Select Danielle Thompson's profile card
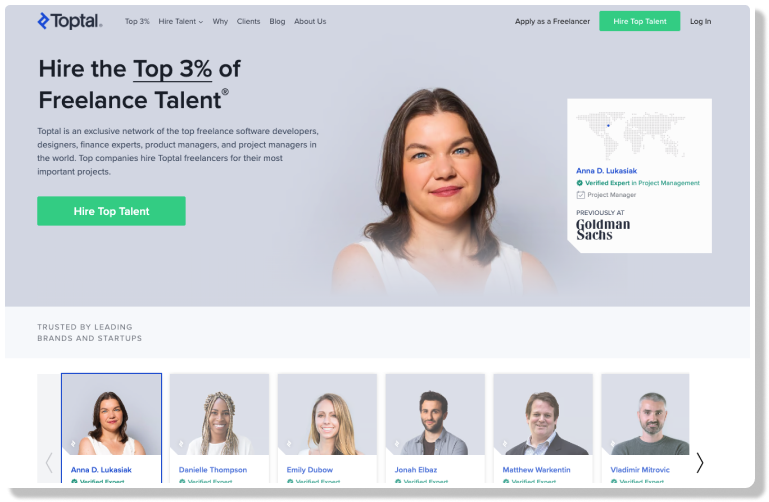Screen dimensions: 769x502 [x=219, y=428]
